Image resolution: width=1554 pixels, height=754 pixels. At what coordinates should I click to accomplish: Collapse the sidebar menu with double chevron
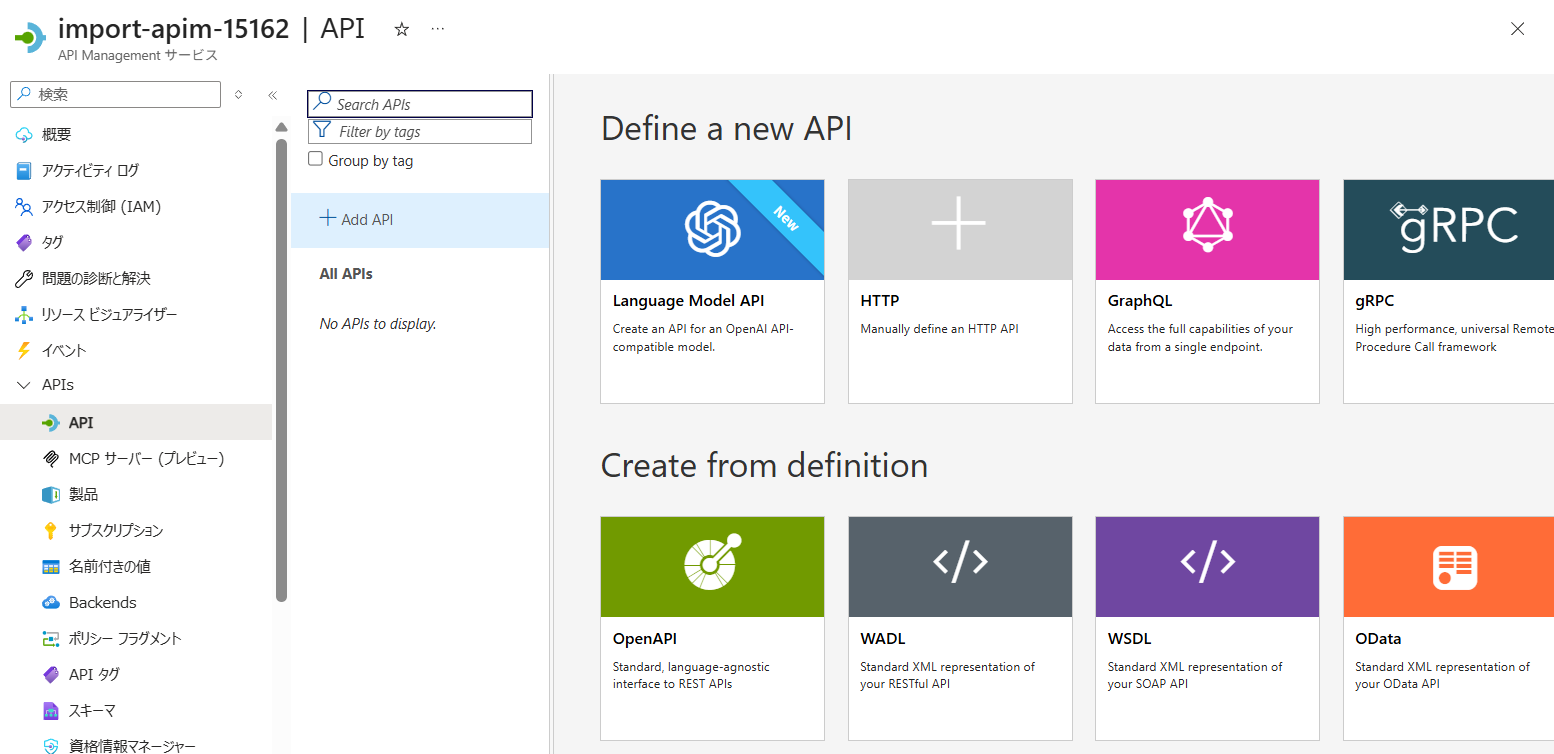pyautogui.click(x=272, y=95)
